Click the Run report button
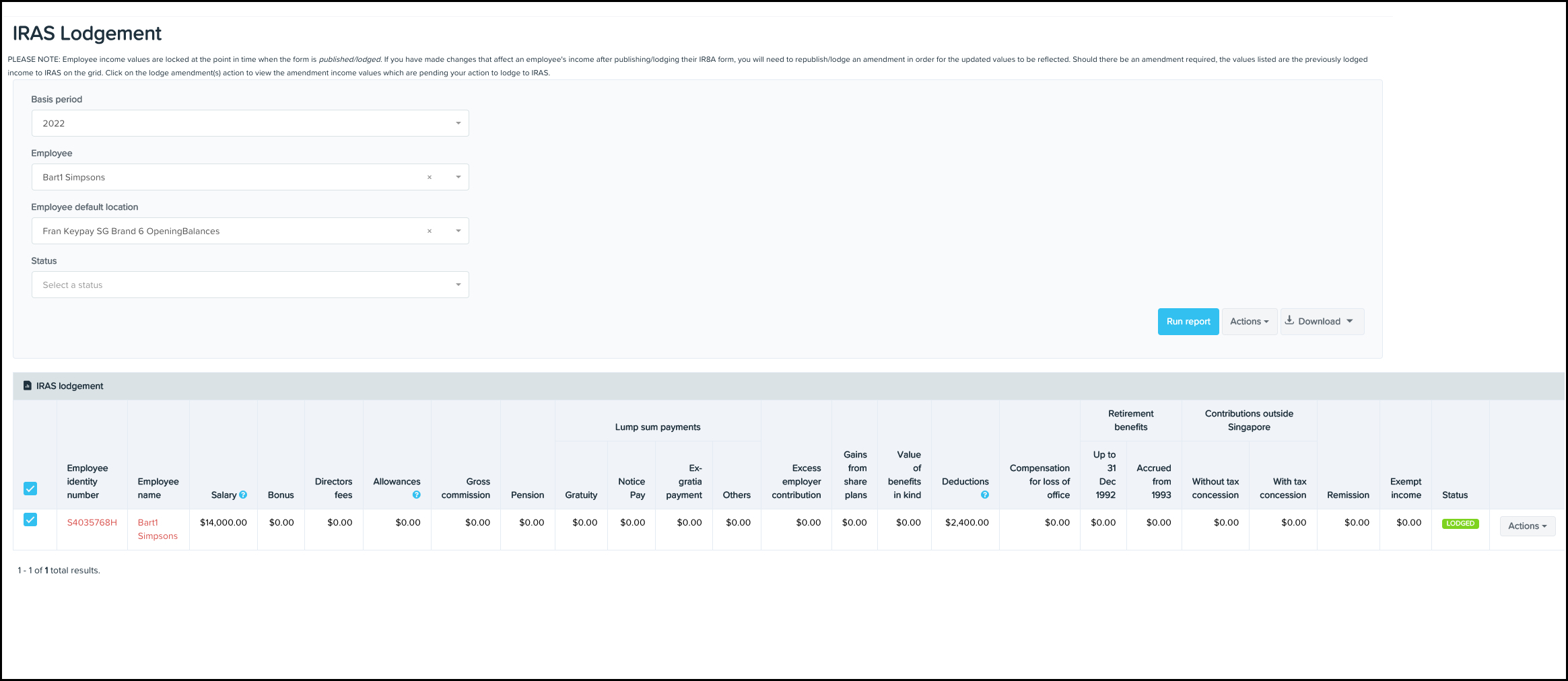Screen dimensions: 1568x681 (x=1188, y=322)
